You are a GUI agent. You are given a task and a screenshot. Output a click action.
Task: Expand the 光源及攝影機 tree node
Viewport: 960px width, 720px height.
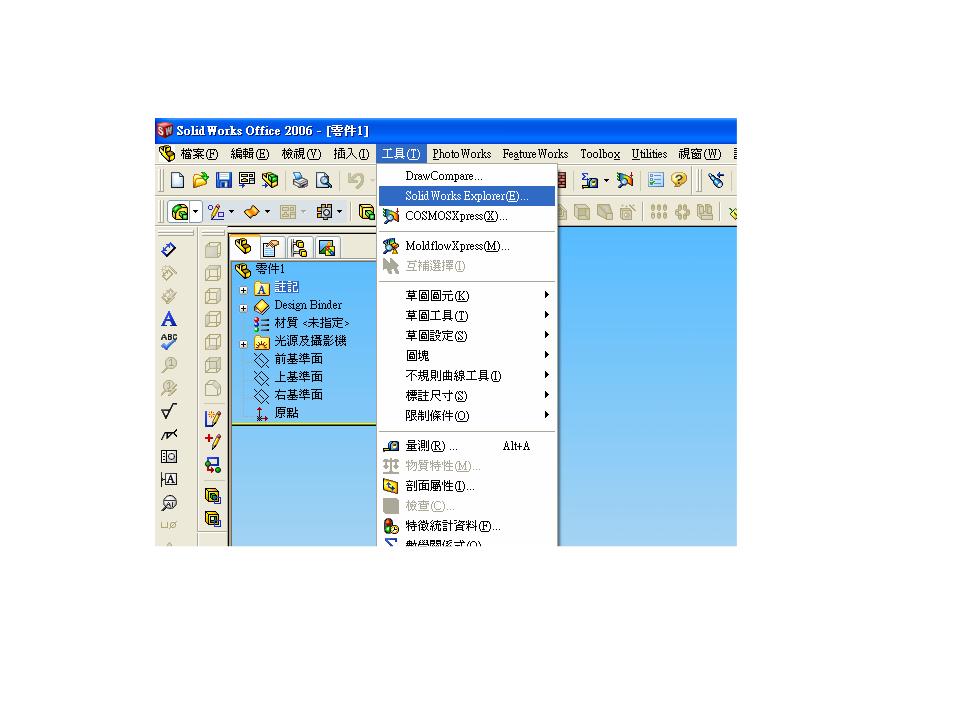click(x=244, y=344)
